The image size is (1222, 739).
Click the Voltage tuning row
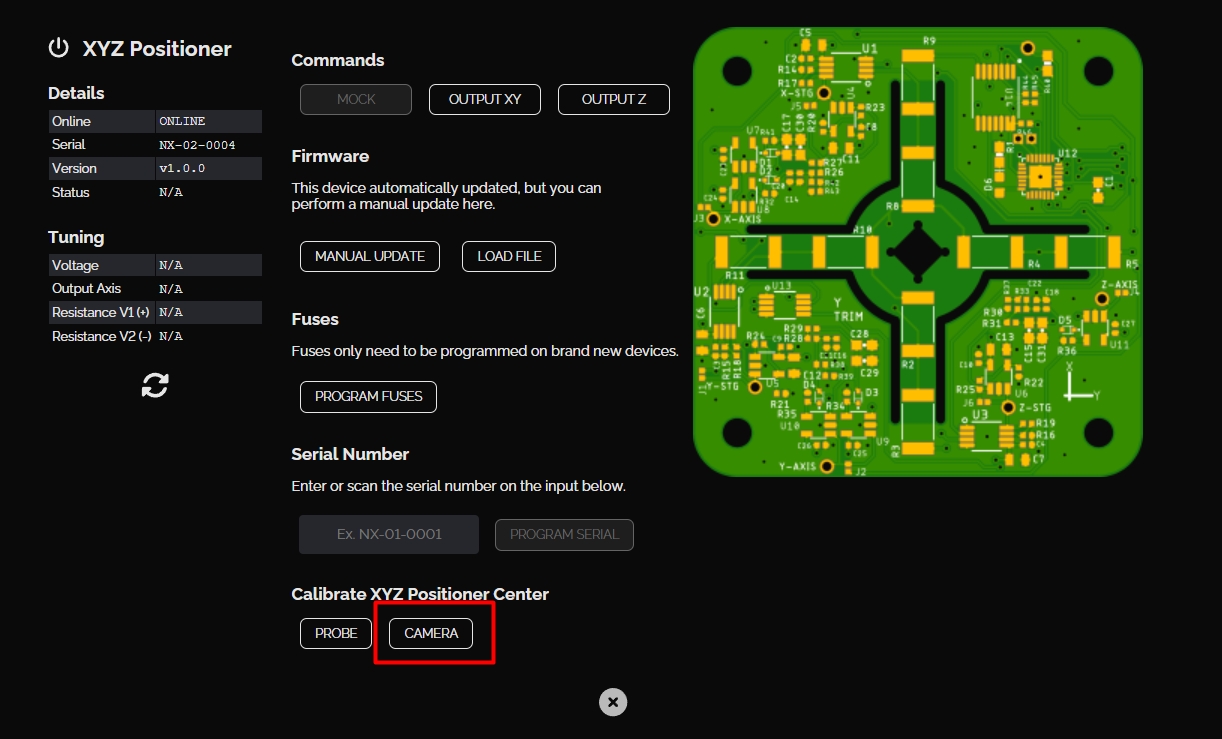(x=155, y=265)
